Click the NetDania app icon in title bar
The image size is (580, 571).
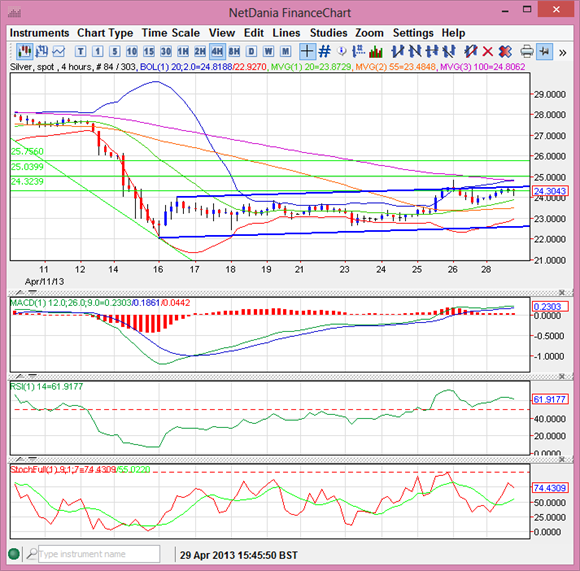pos(14,13)
